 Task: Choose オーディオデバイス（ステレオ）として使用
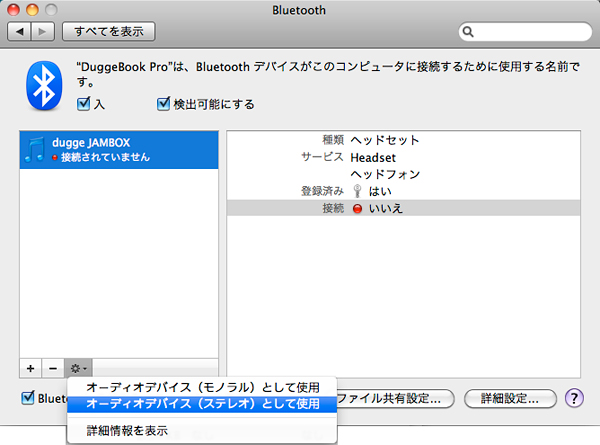pos(202,404)
